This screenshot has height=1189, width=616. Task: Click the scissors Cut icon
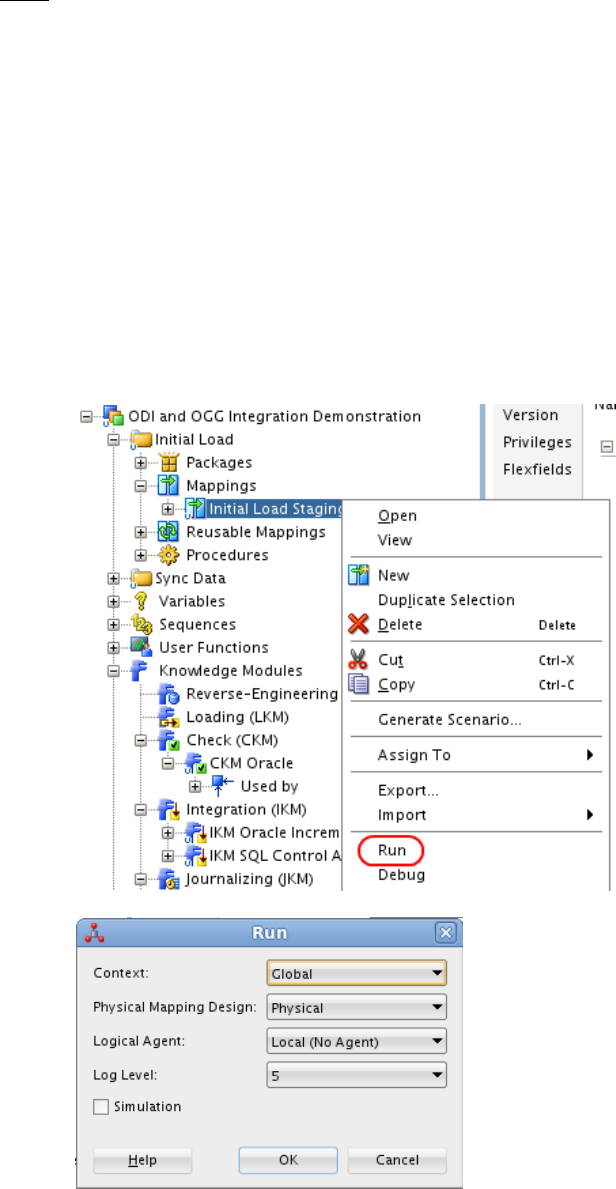click(358, 660)
